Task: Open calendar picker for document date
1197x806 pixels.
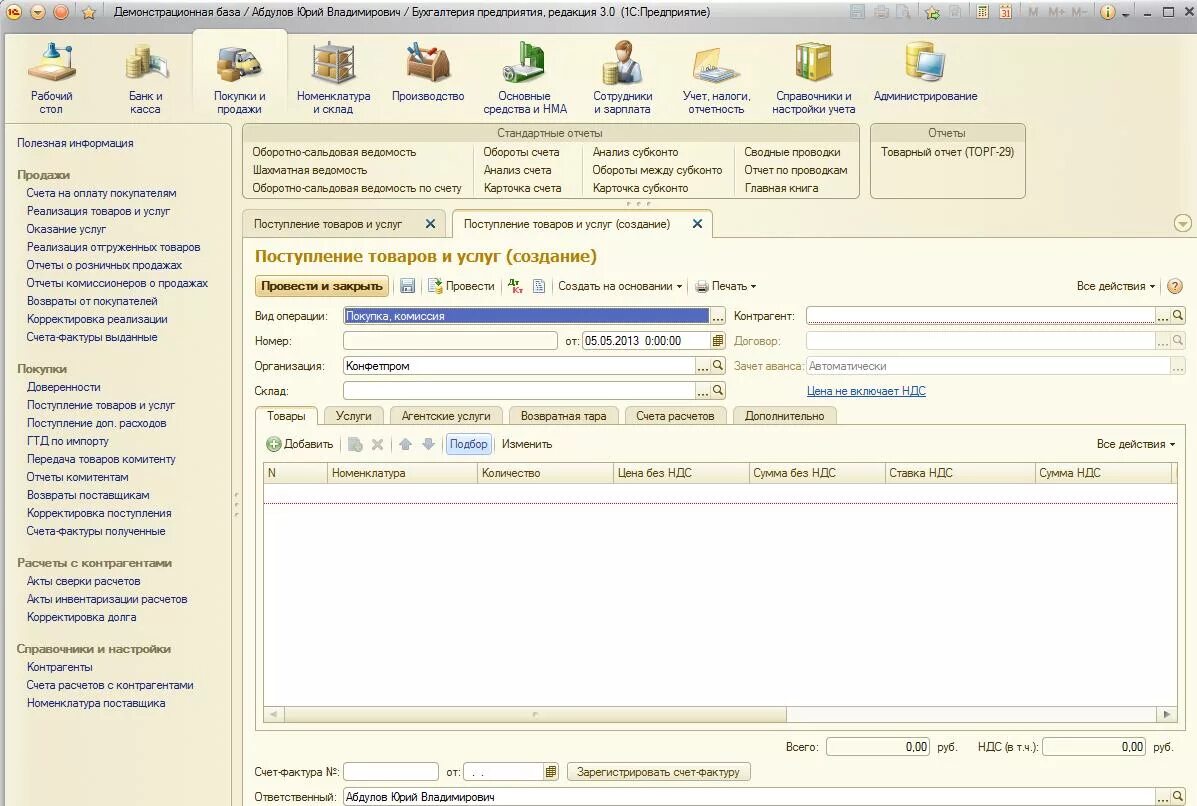Action: click(x=718, y=340)
